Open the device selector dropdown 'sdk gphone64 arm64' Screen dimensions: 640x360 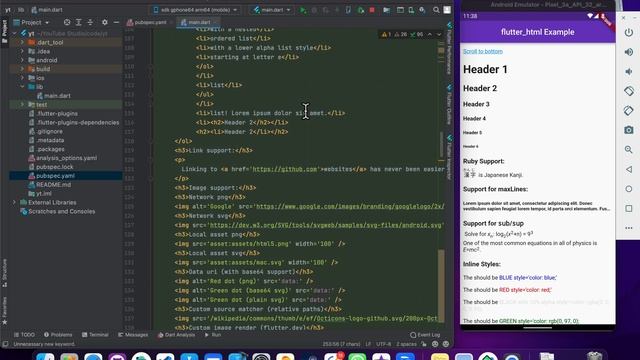[195, 10]
